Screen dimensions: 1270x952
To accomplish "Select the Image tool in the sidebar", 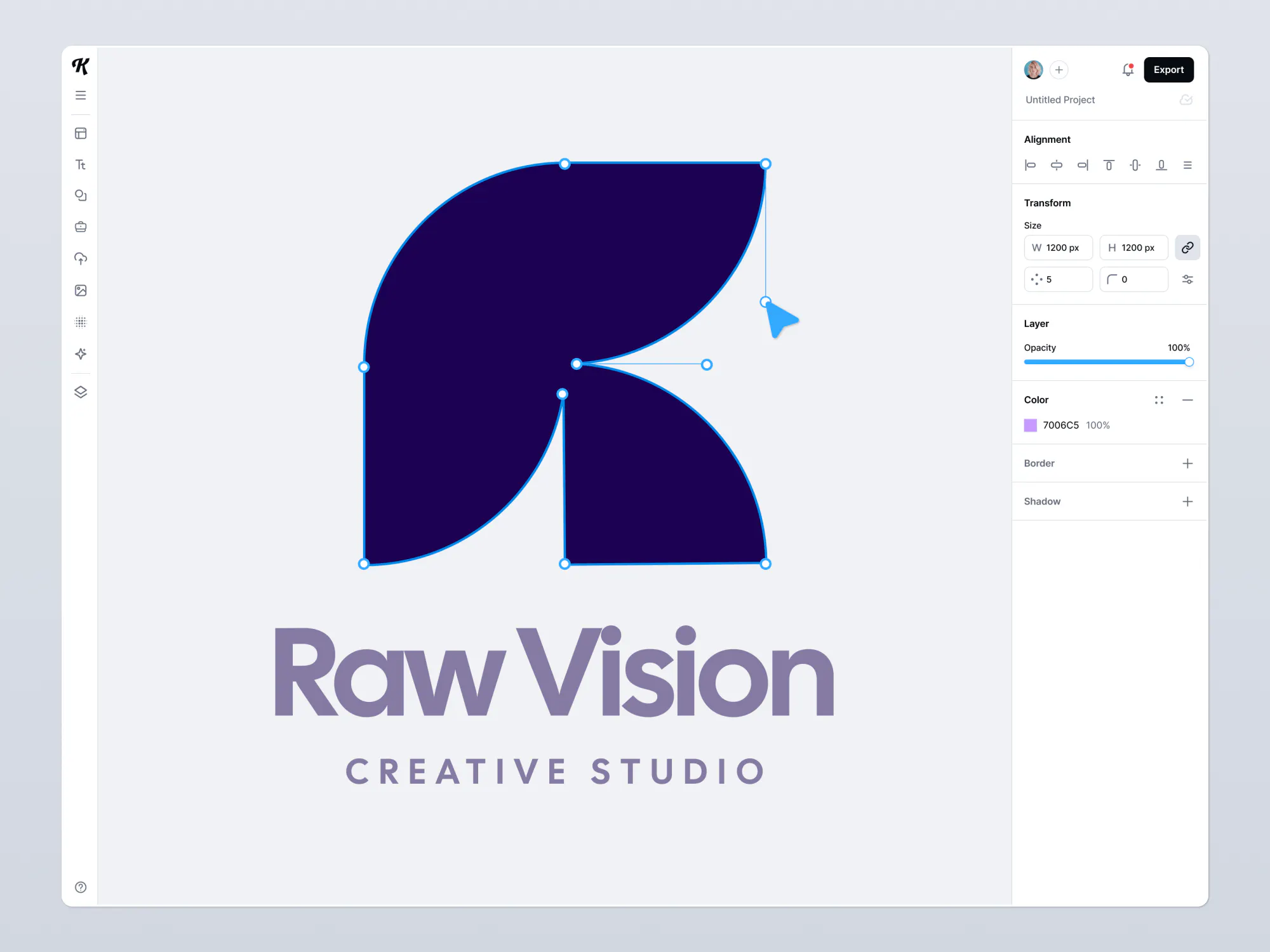I will (x=81, y=291).
